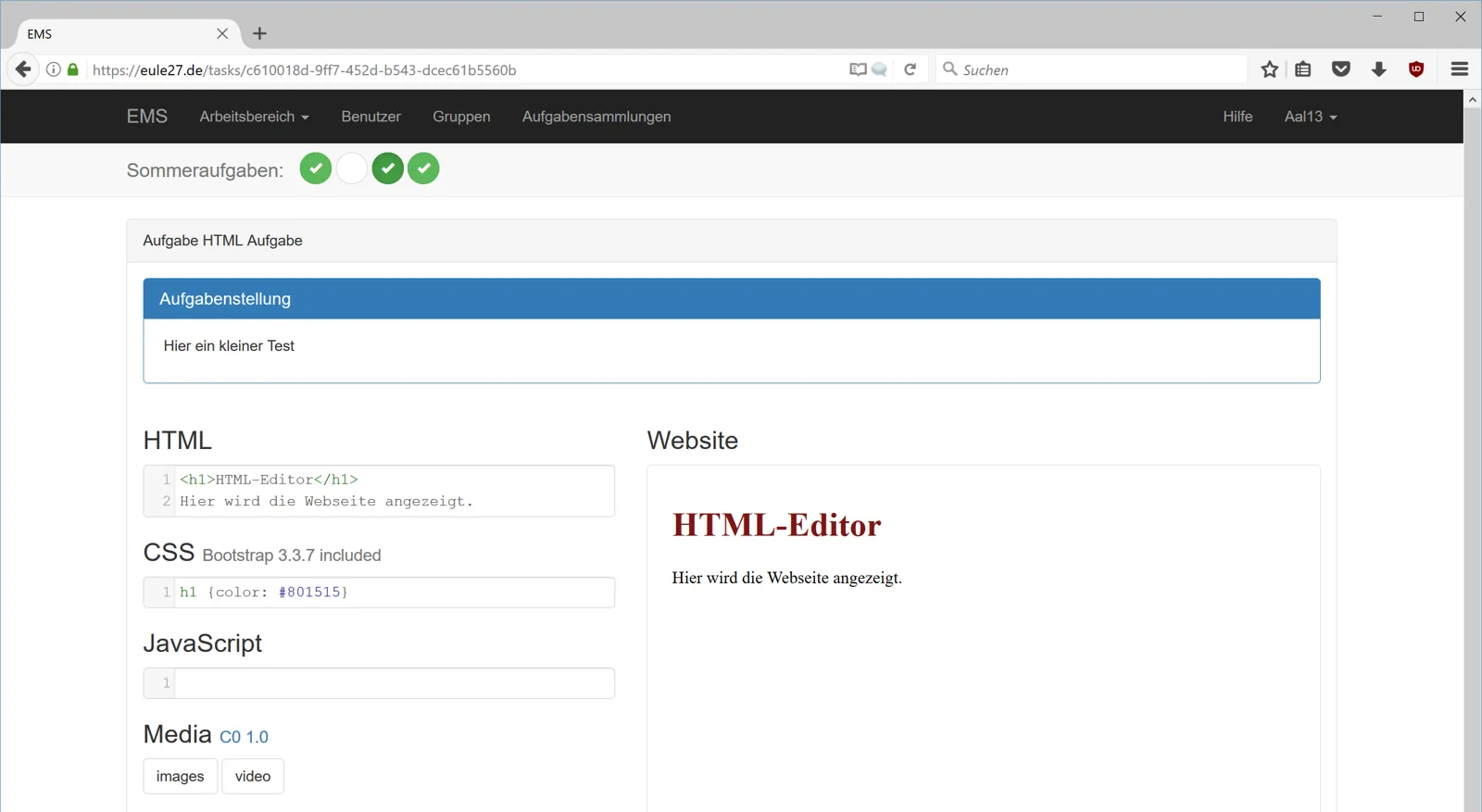This screenshot has height=812, width=1482.
Task: Select the first green checkmark task circle
Action: (x=316, y=169)
